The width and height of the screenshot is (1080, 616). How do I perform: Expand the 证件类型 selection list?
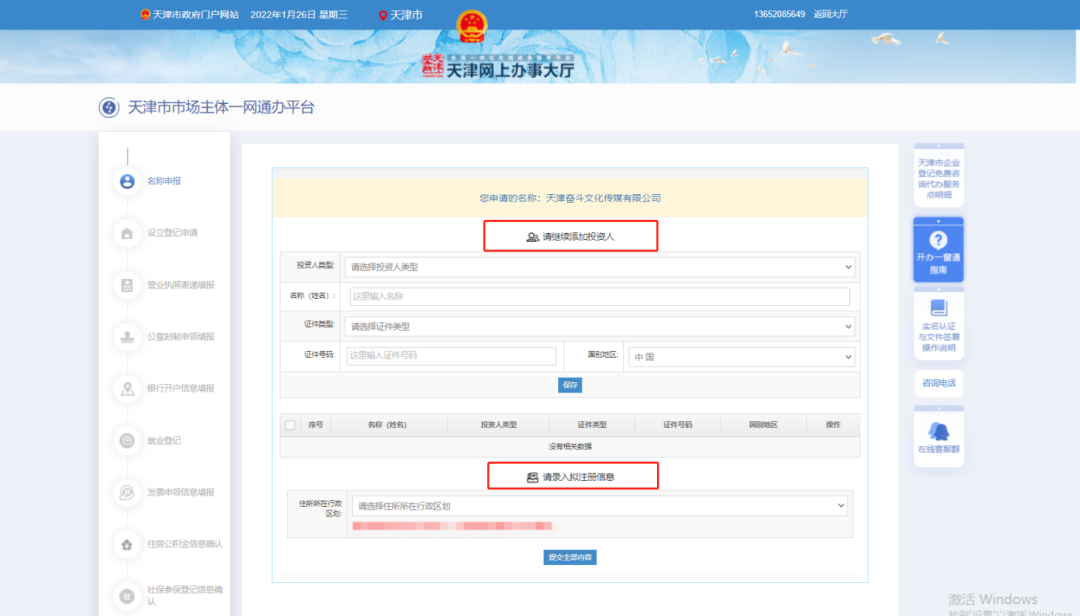point(600,326)
